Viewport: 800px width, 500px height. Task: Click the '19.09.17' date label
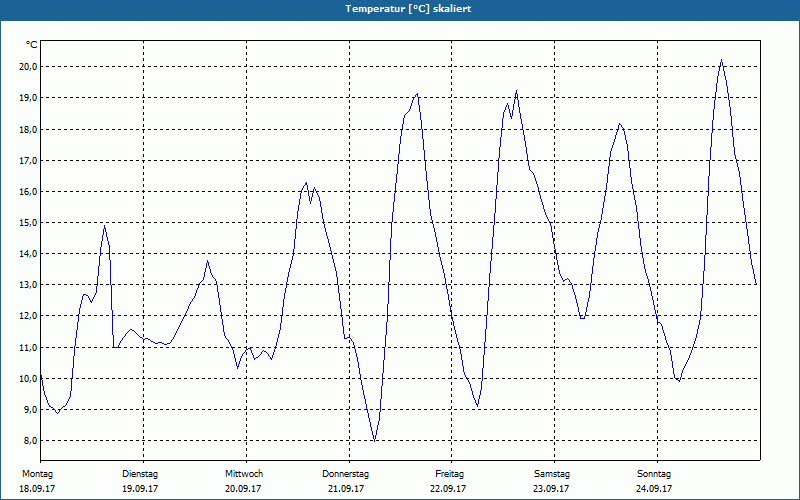click(140, 489)
